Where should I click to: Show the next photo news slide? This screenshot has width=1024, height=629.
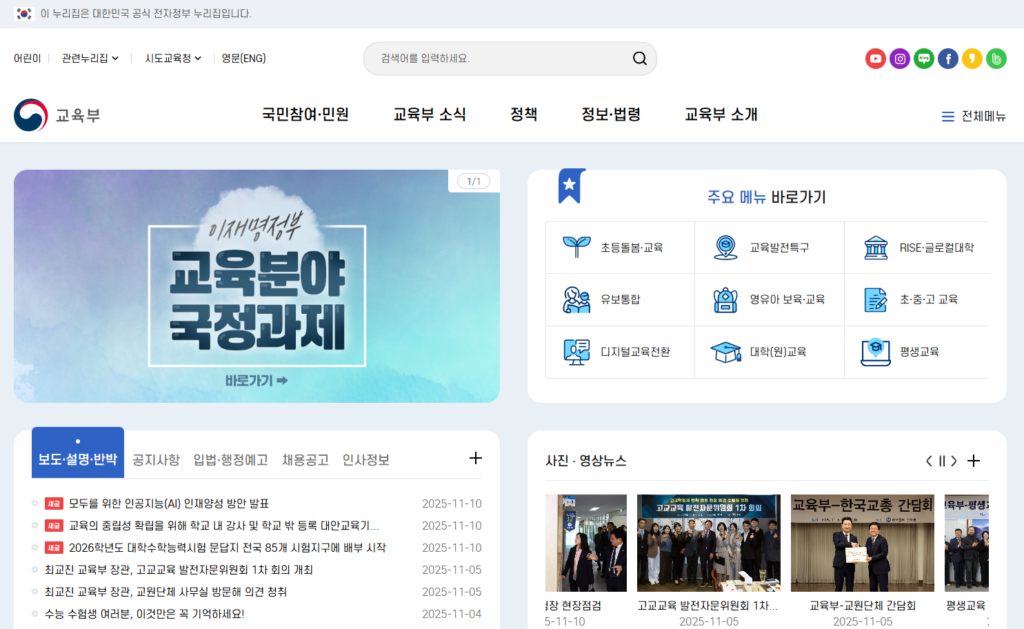tap(954, 461)
